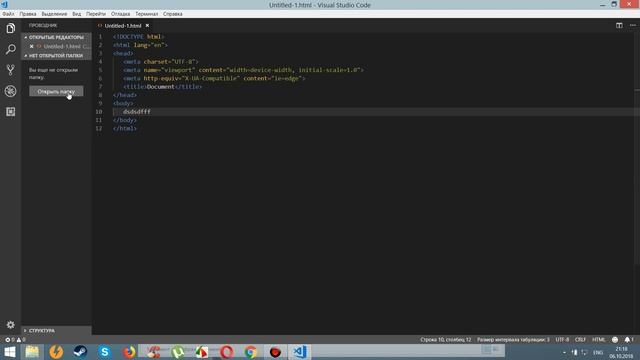Viewport: 640px width, 360px height.
Task: Expand the СТРУКТУРА outline section
Action: (56, 331)
